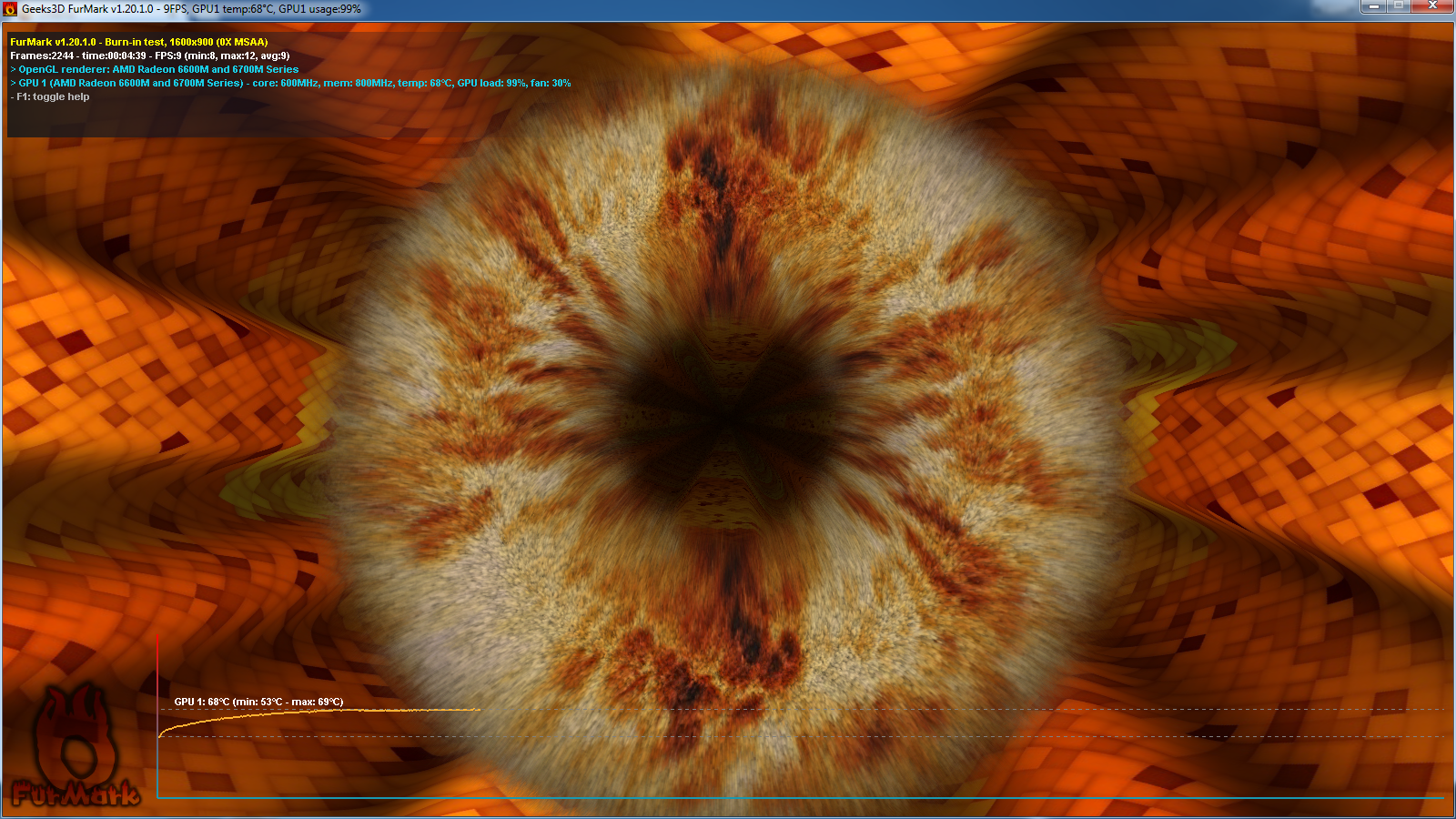Click the blue horizontal graph axis
This screenshot has height=819, width=1456.
tap(801, 798)
